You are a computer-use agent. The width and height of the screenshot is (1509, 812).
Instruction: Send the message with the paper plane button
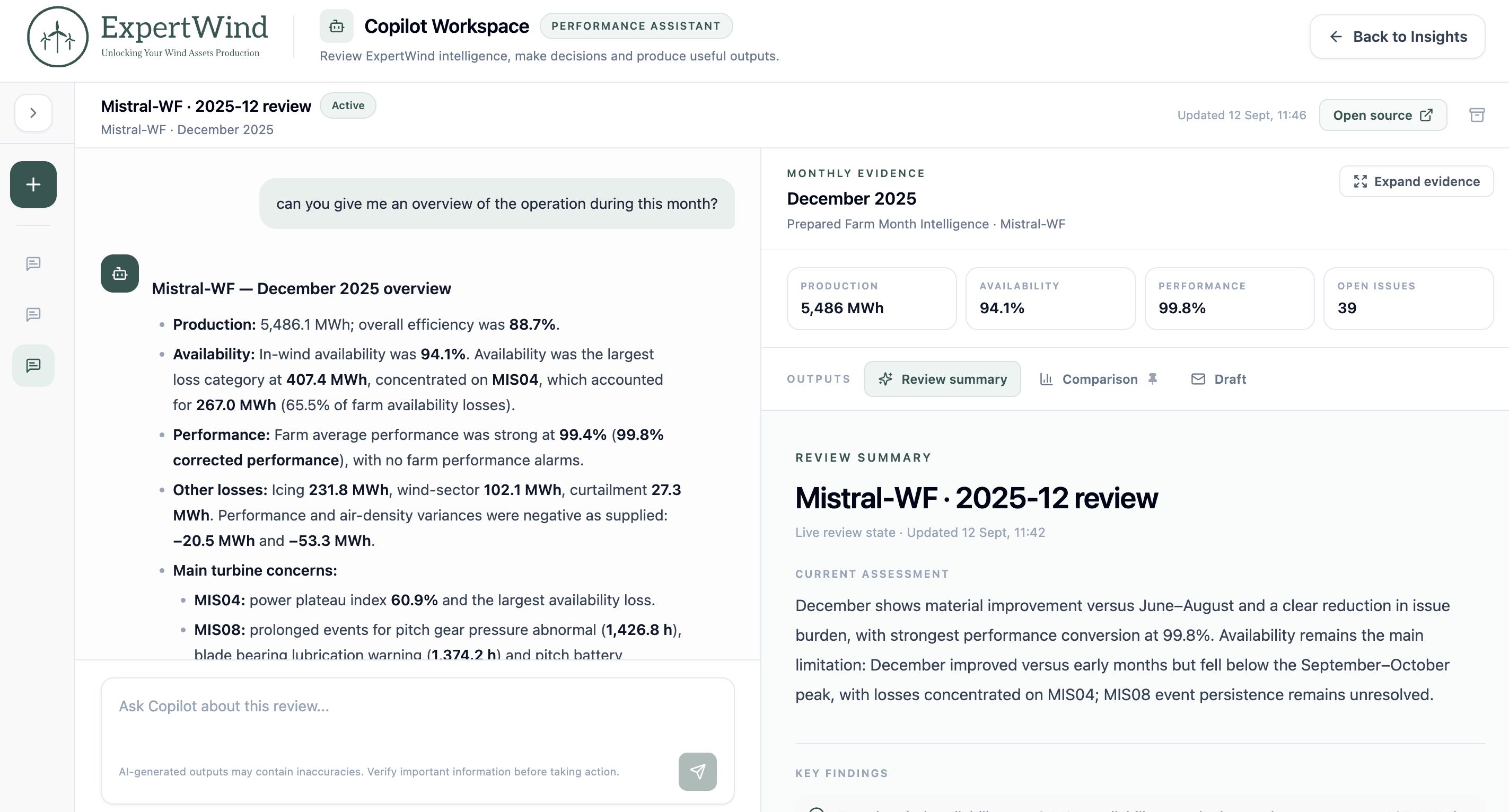(697, 772)
